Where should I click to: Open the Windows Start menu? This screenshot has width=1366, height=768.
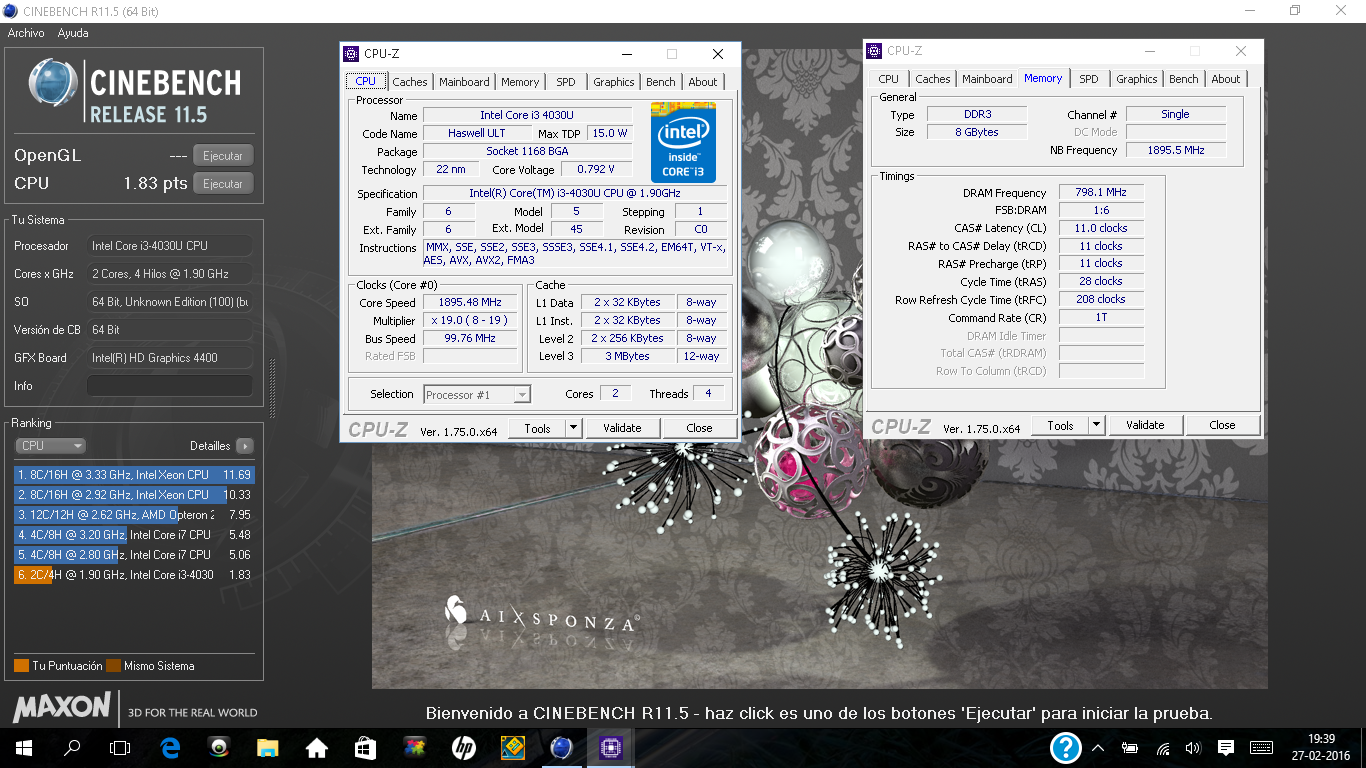point(23,747)
